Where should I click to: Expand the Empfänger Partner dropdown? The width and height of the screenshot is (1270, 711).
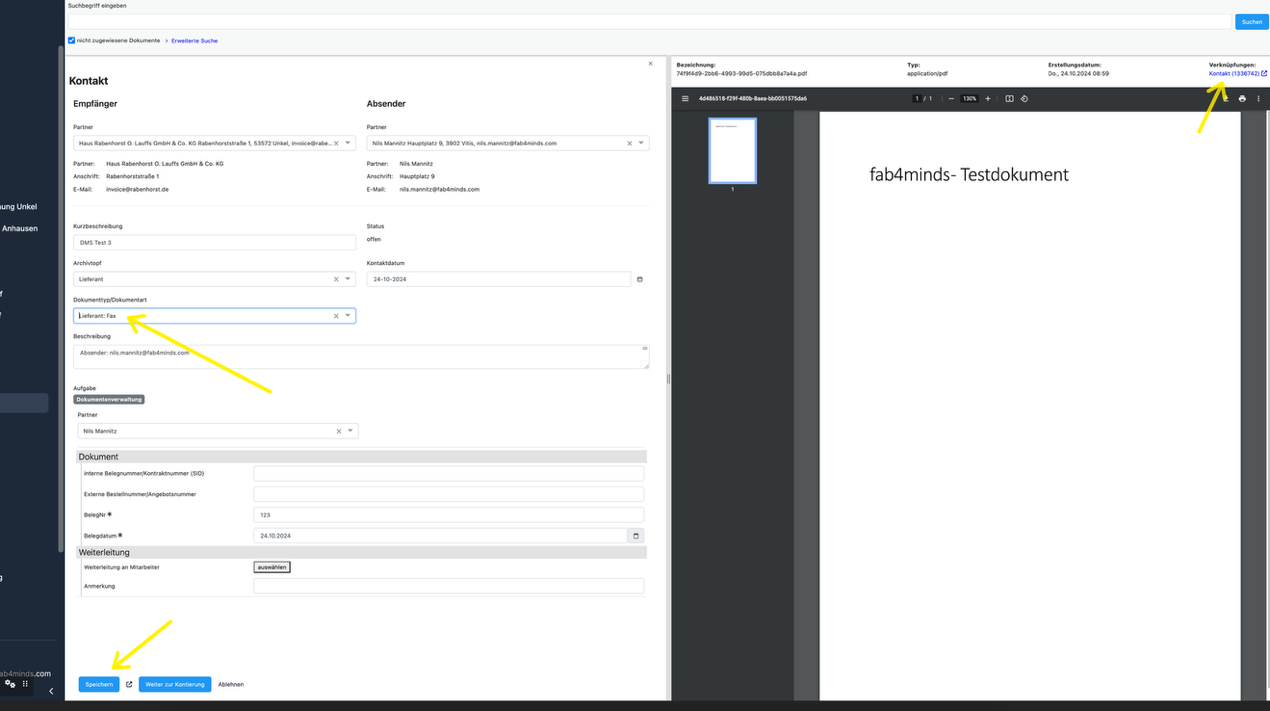pos(348,143)
